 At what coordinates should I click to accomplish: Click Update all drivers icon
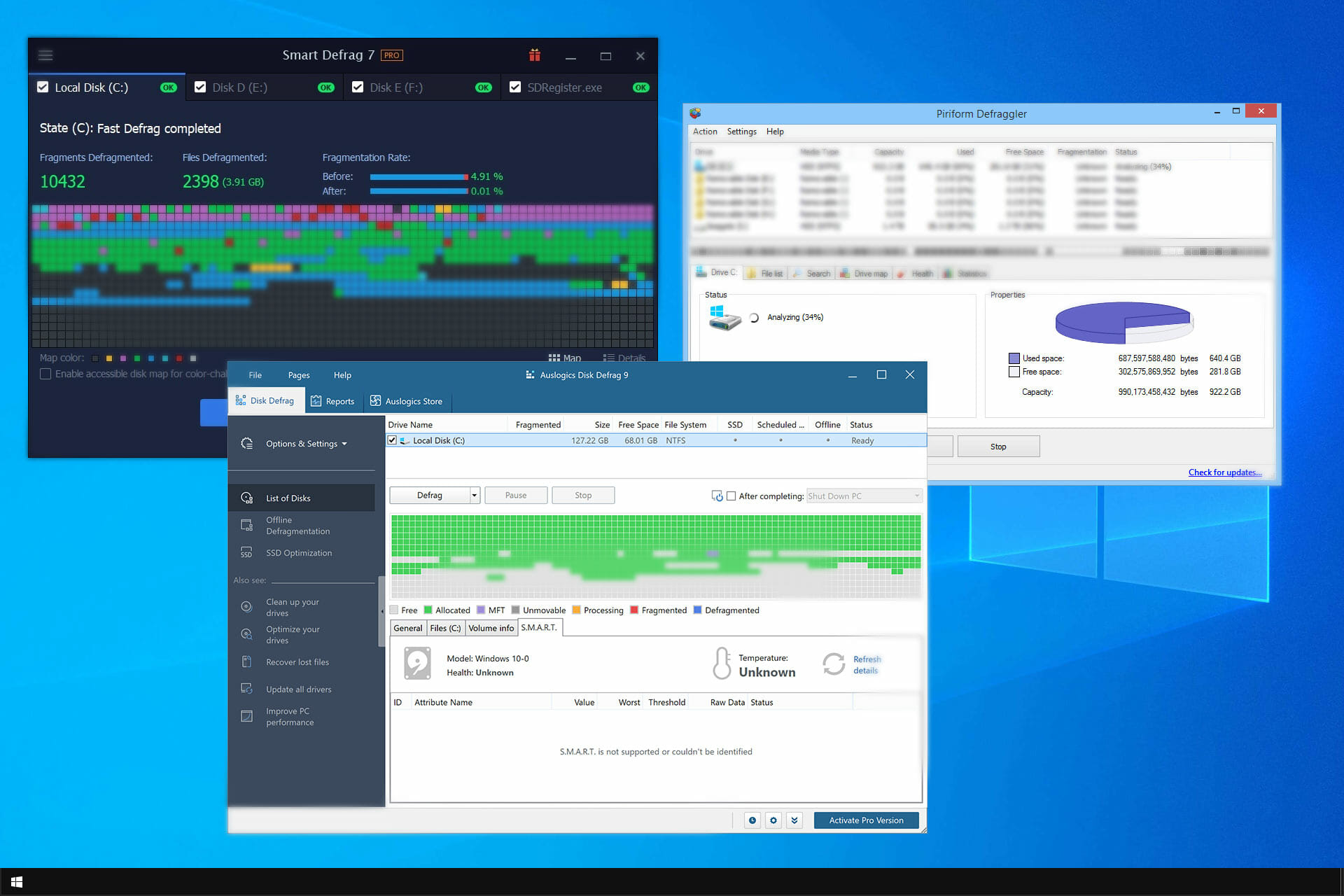click(246, 689)
